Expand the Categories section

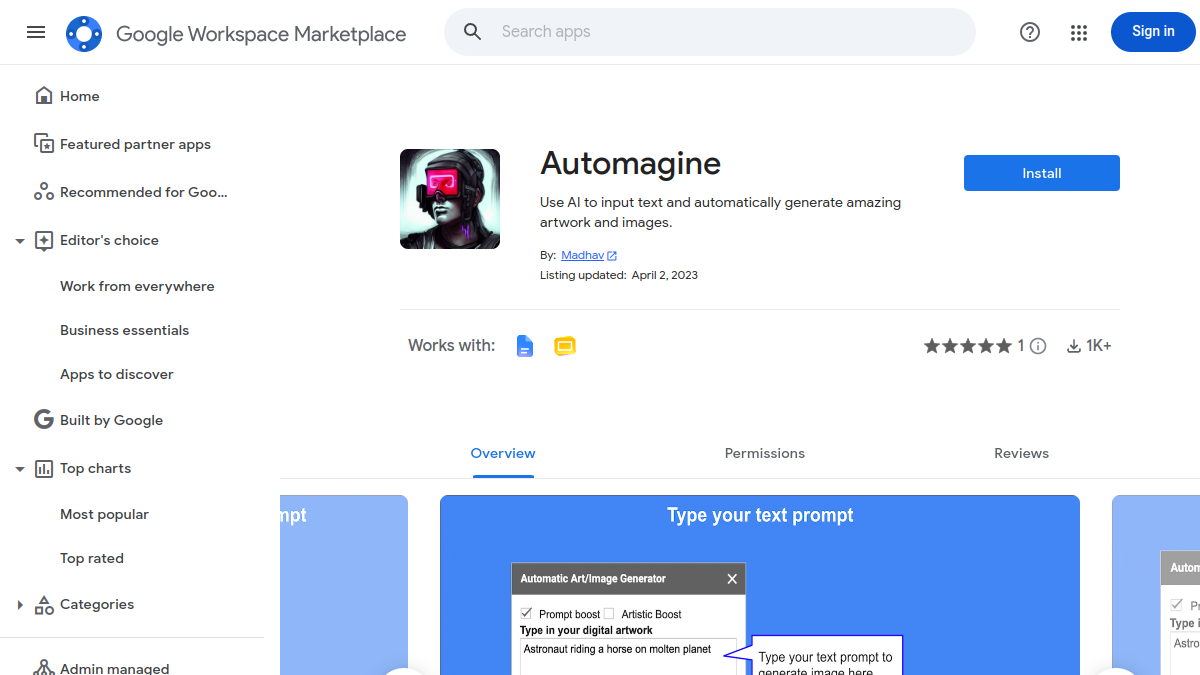point(19,605)
